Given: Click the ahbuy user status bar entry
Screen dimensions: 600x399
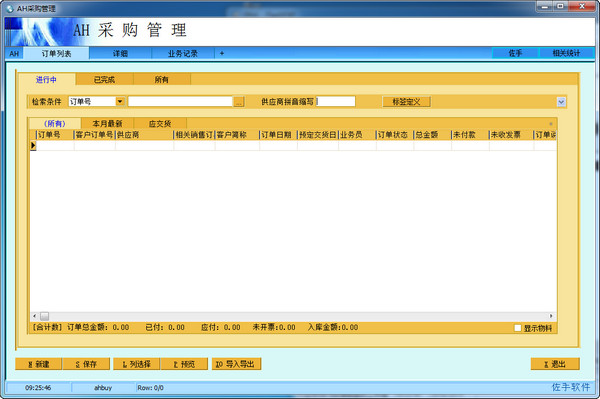Looking at the screenshot, I should 103,388.
